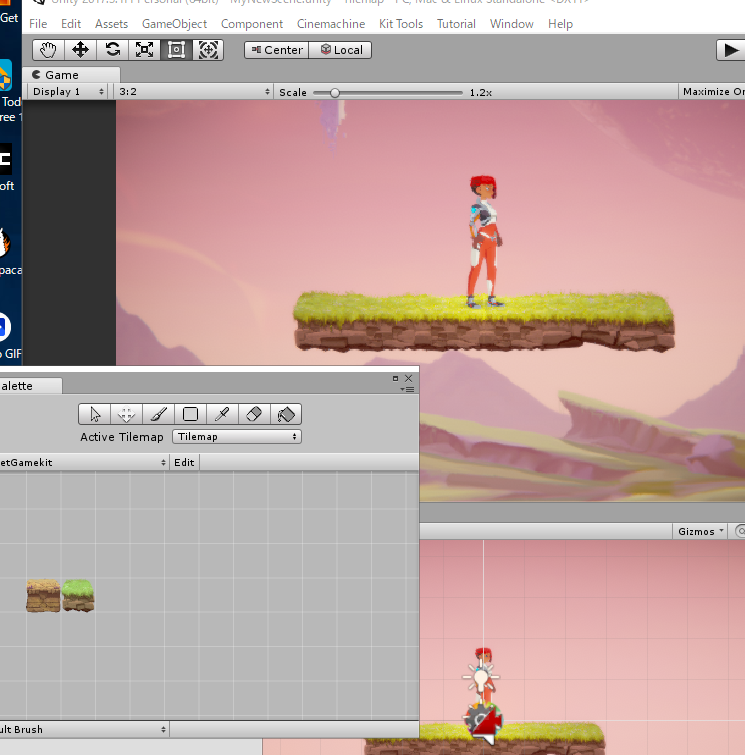Select the Scale tool in toolbar
Image resolution: width=745 pixels, height=755 pixels.
(144, 50)
